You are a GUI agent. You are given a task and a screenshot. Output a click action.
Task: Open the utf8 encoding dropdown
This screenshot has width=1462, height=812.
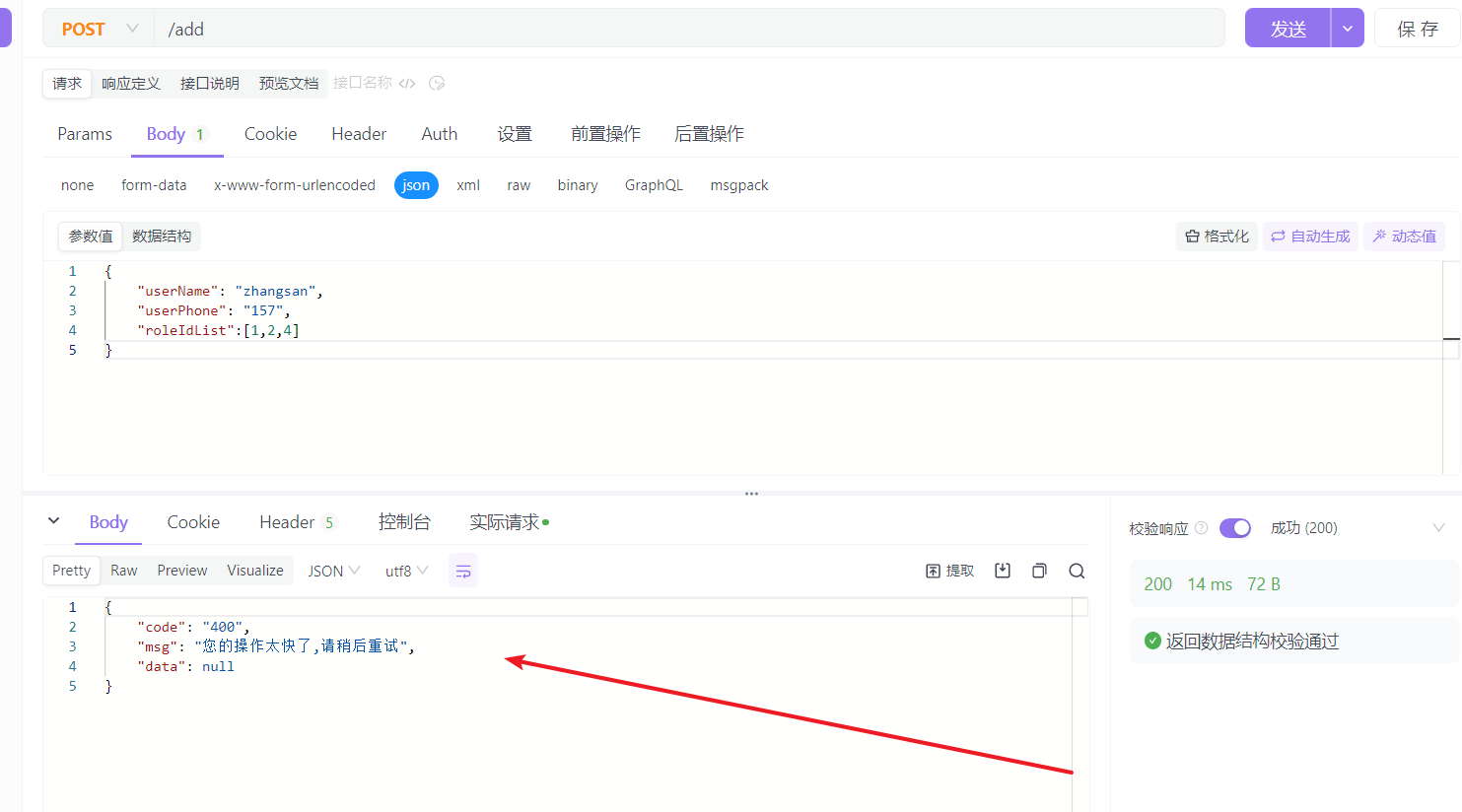click(406, 571)
